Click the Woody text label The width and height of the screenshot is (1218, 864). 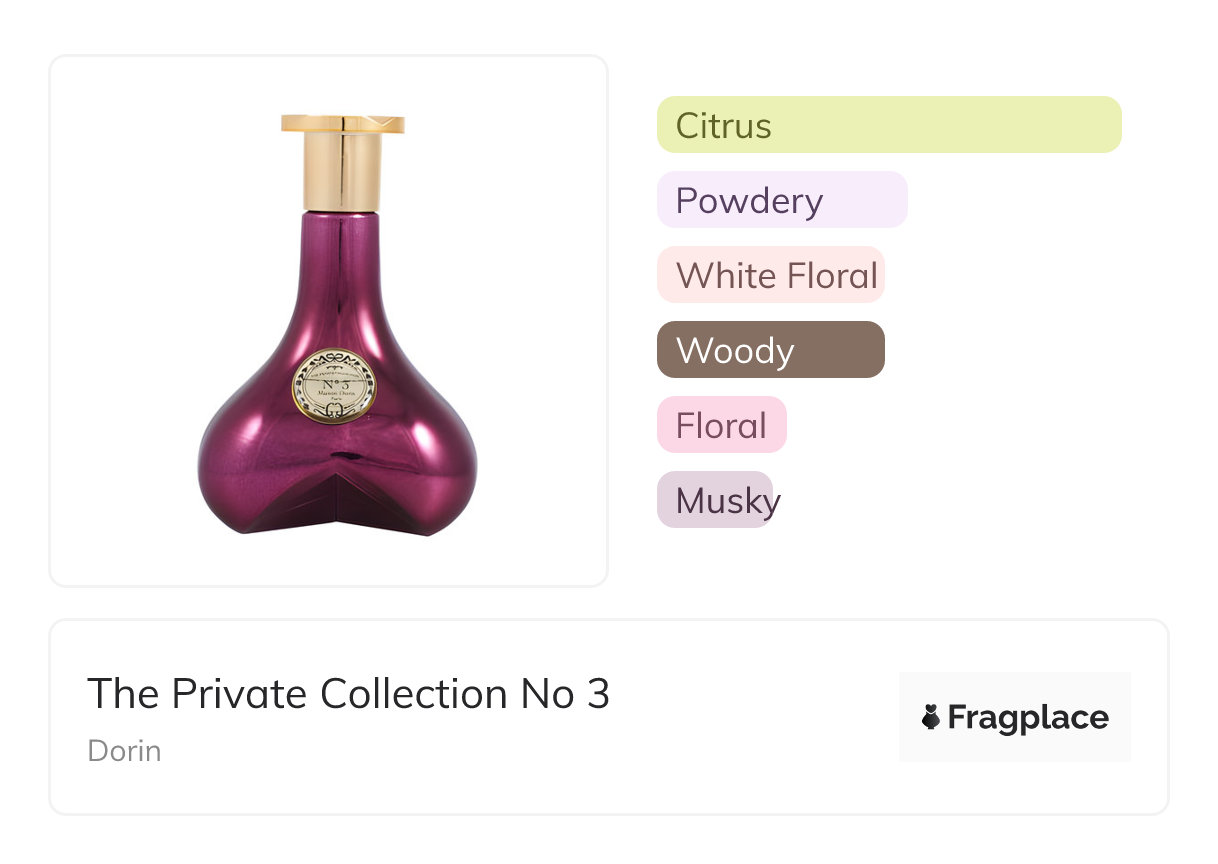[735, 351]
